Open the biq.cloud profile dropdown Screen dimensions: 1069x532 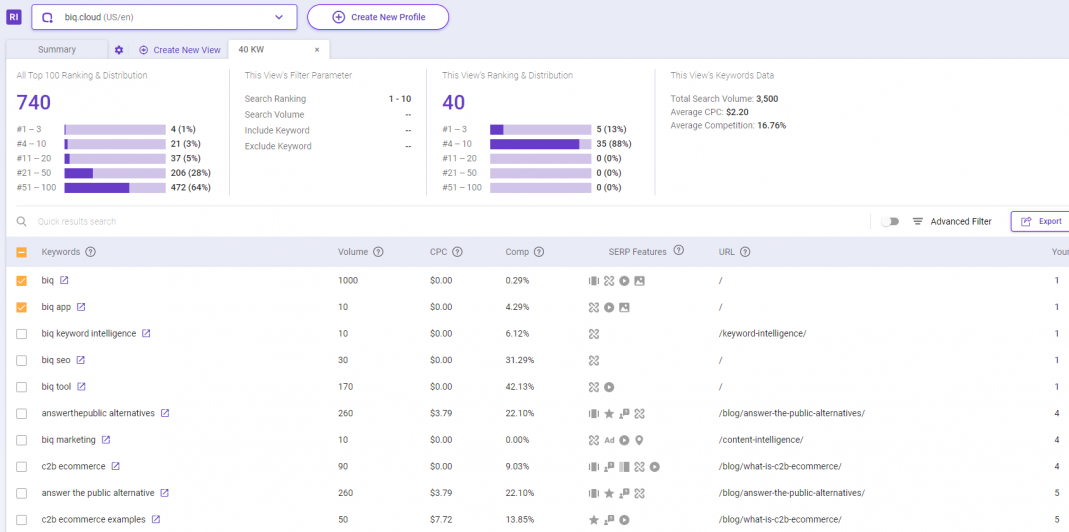(x=164, y=17)
